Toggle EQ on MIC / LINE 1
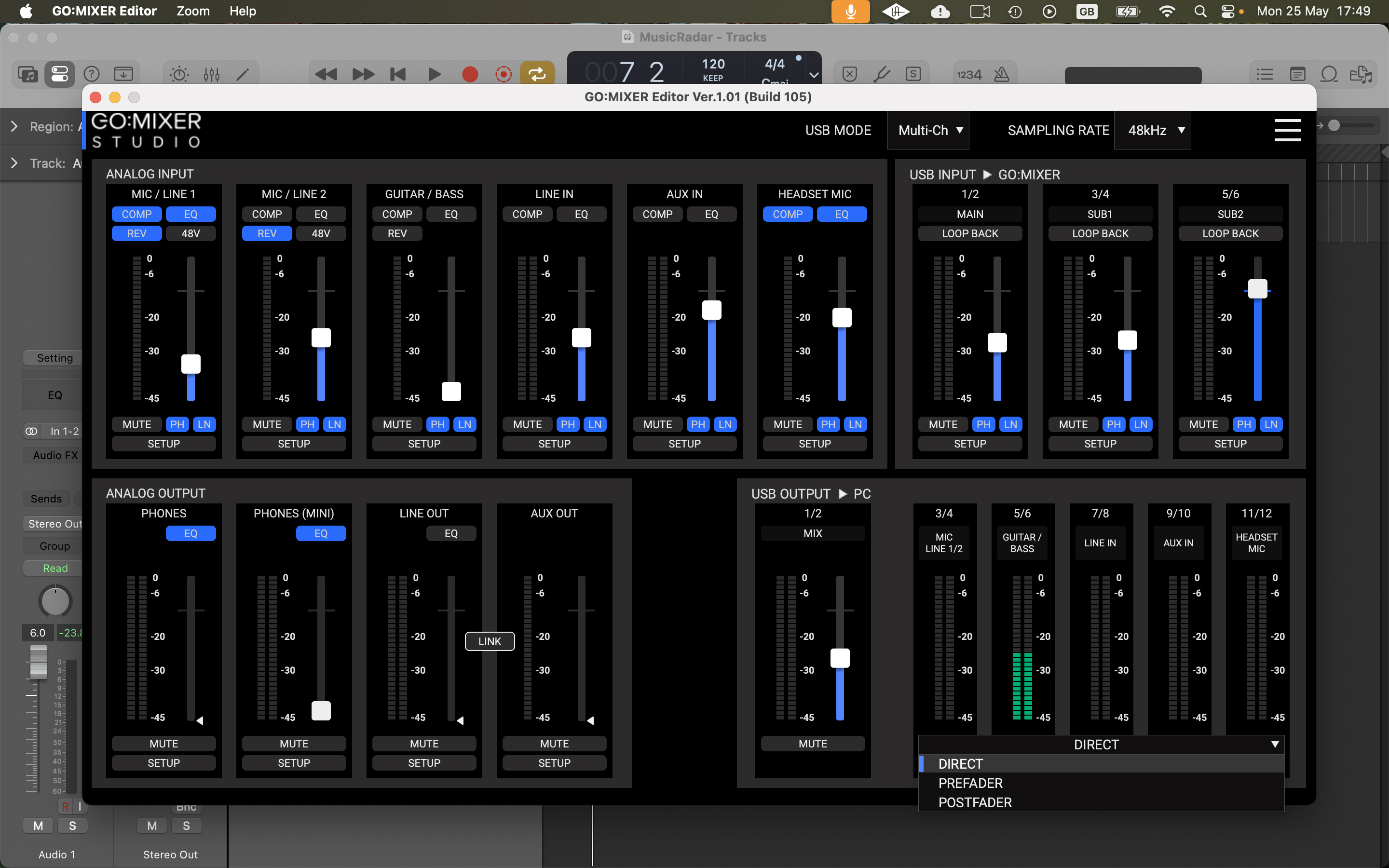Viewport: 1389px width, 868px height. (191, 214)
